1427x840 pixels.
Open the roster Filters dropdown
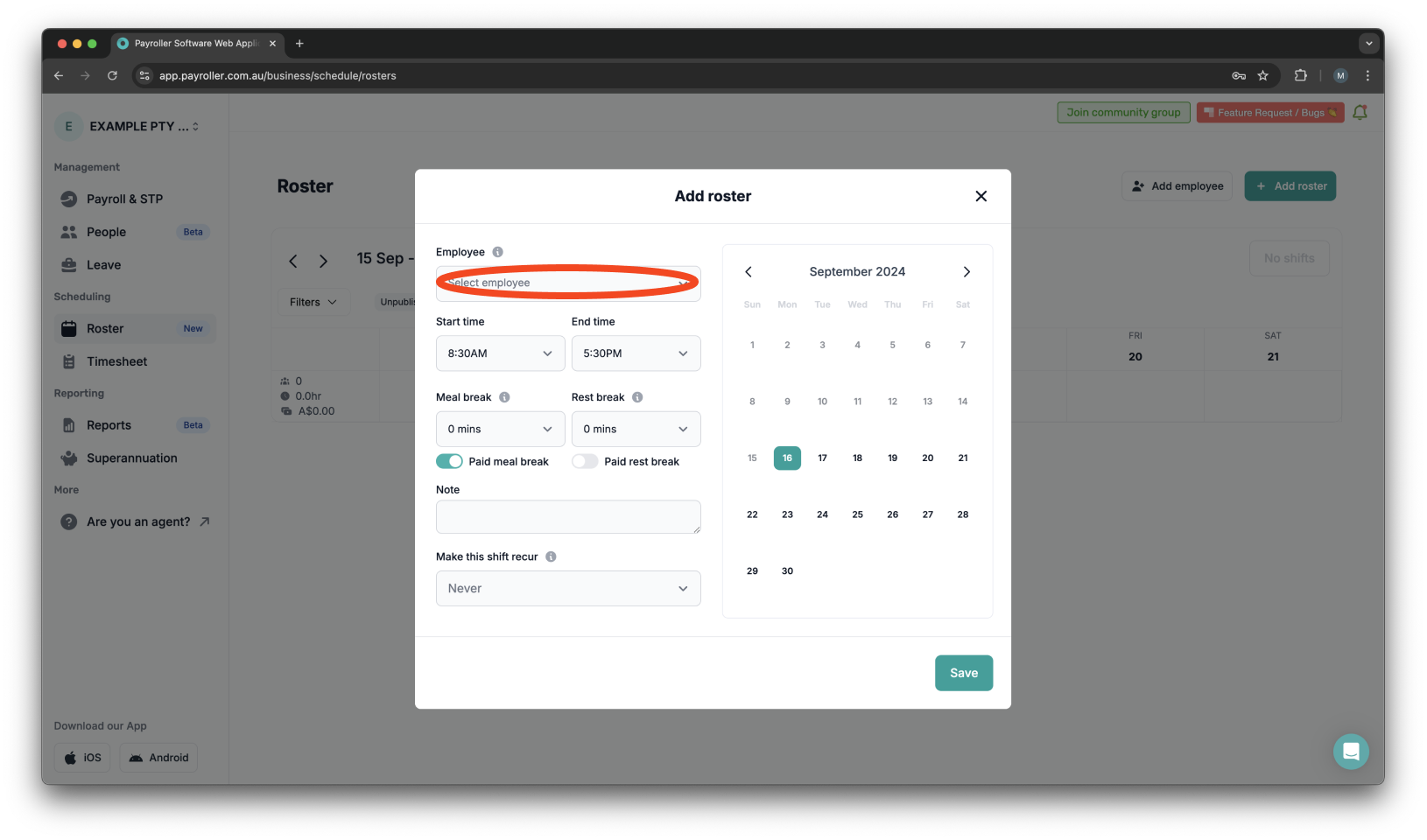[313, 302]
